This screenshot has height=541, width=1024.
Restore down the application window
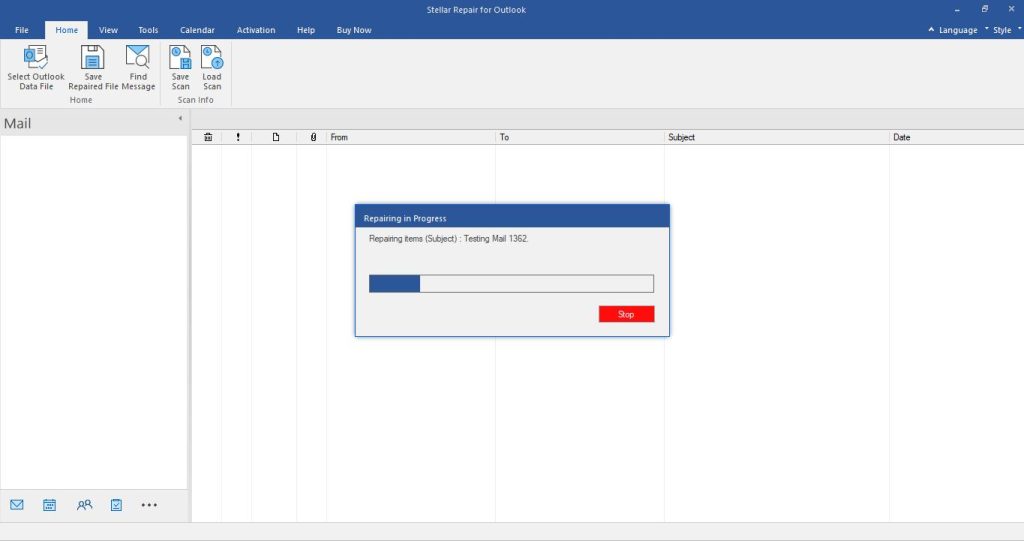point(984,9)
